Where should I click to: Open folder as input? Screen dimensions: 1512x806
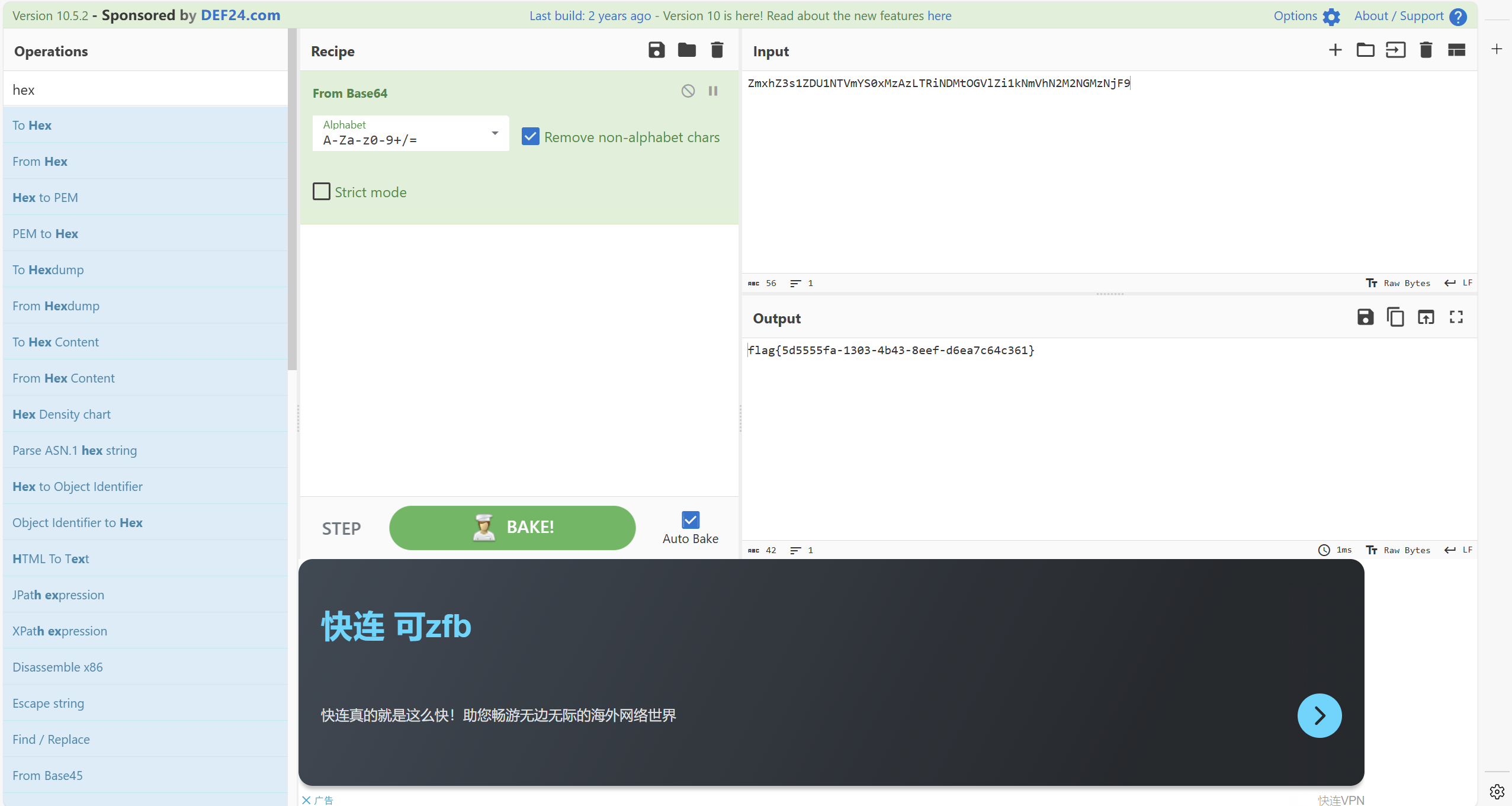click(1366, 50)
